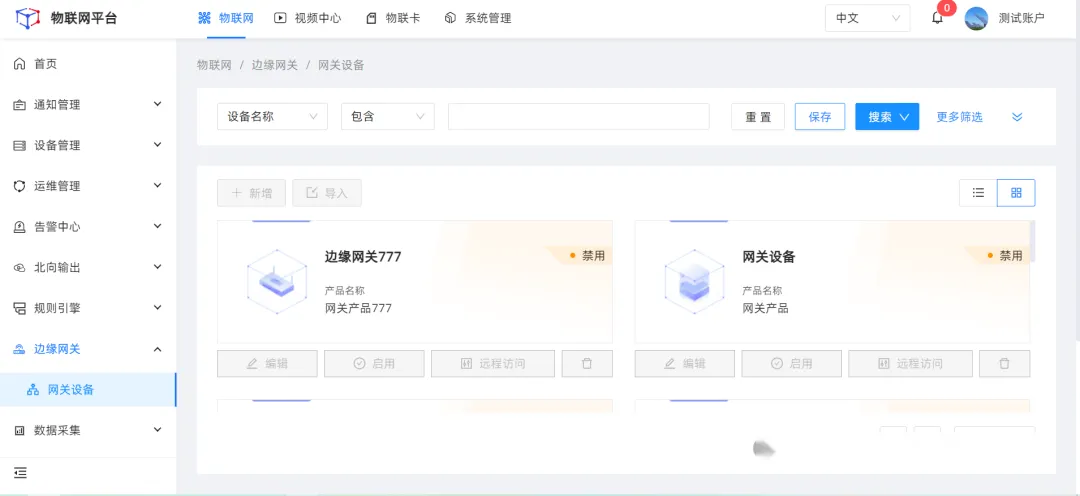Edit the 网关设备 card
Screen dimensions: 1080x496
pyautogui.click(x=685, y=364)
